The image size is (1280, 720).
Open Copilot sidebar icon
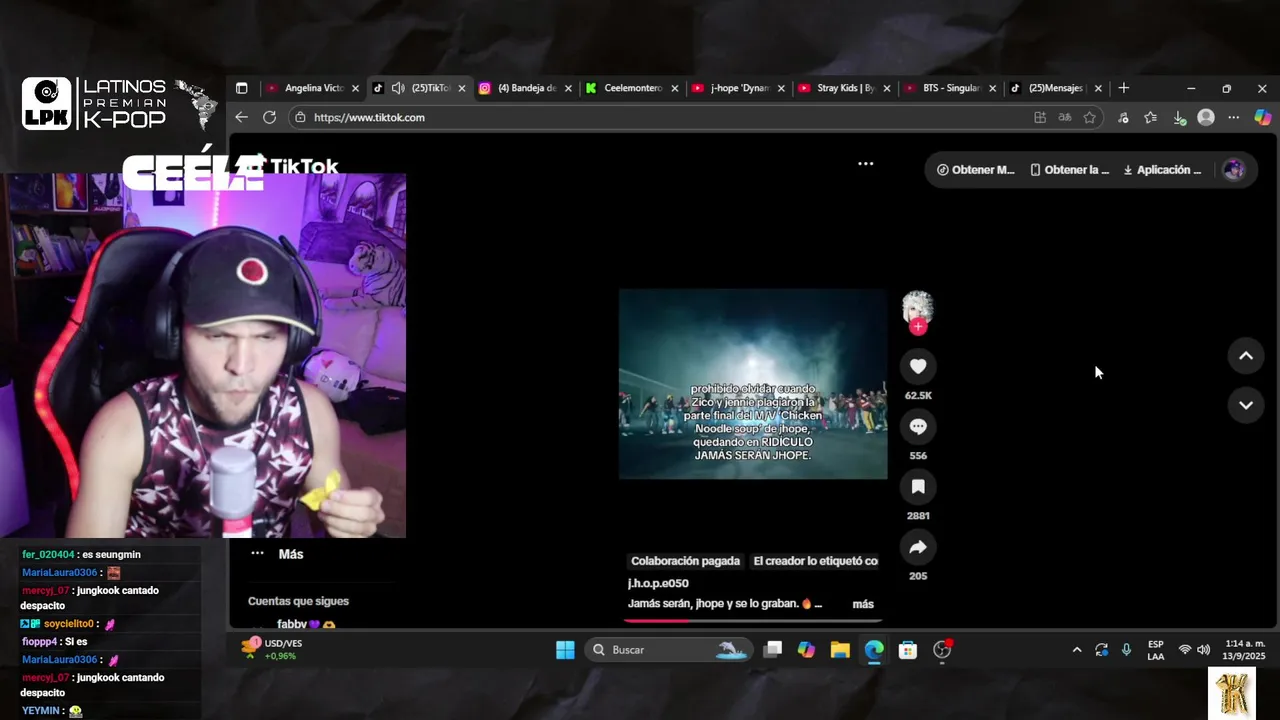click(x=1262, y=117)
